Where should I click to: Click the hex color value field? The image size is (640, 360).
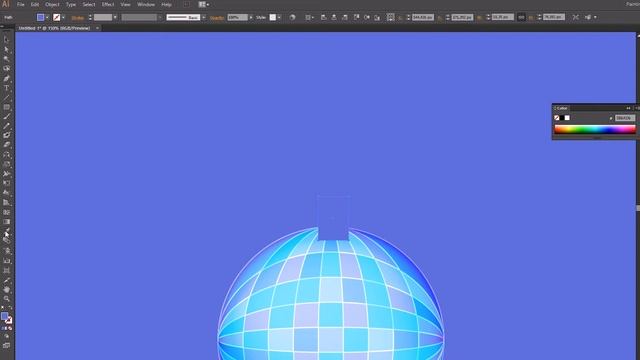(x=624, y=118)
